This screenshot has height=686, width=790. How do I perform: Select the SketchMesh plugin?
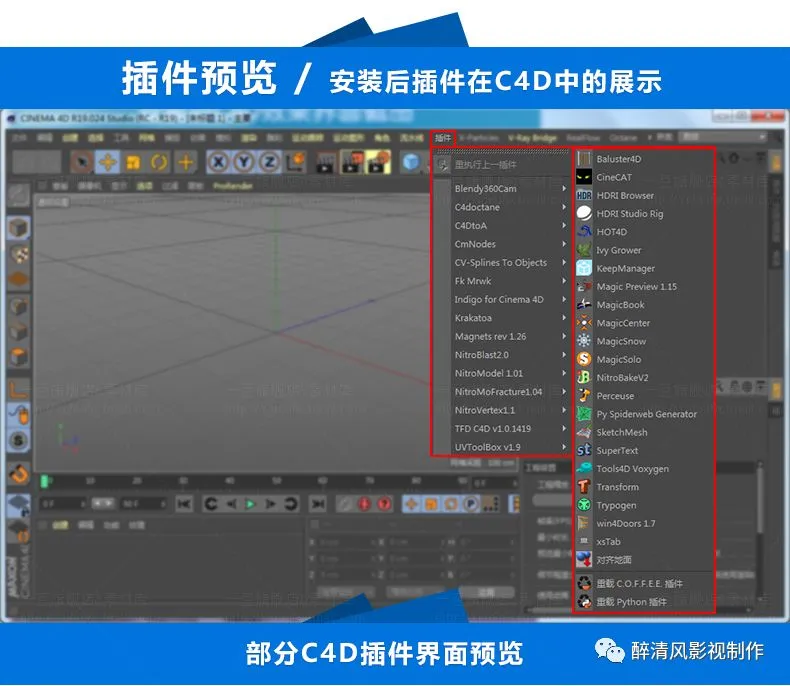tap(644, 432)
